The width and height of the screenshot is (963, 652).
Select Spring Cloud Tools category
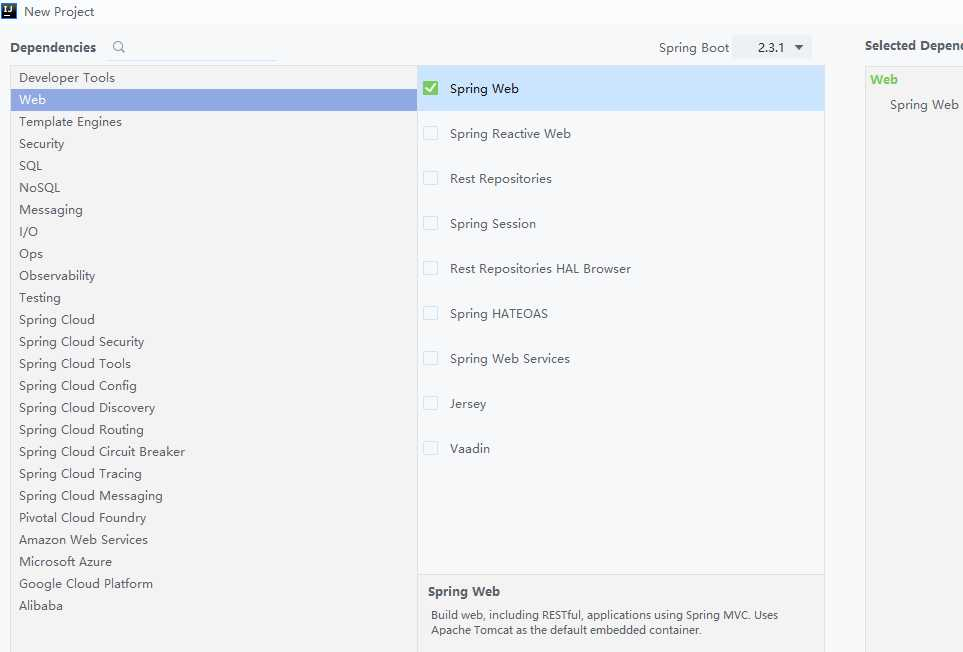tap(214, 363)
